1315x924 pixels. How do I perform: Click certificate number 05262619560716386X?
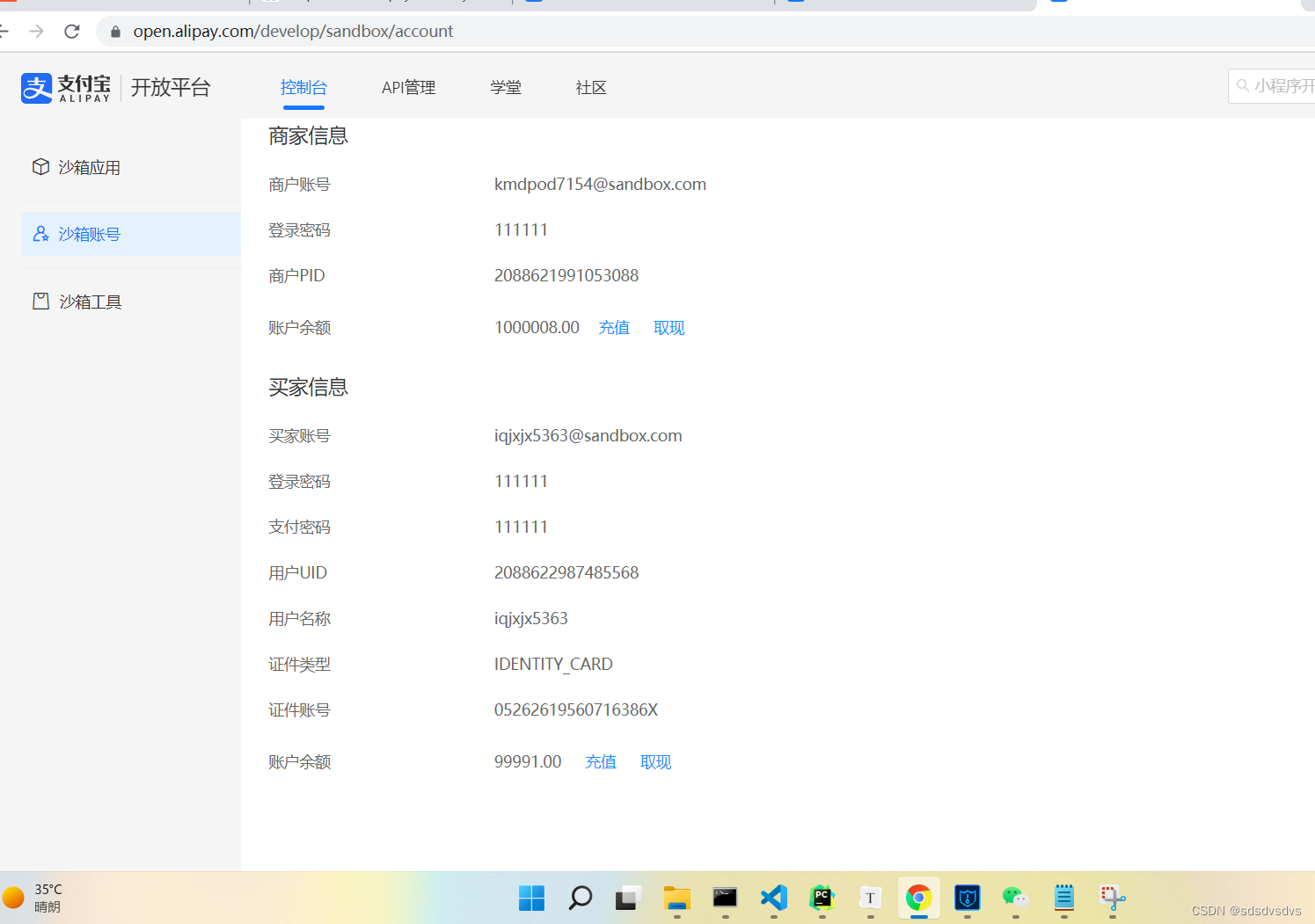coord(576,710)
